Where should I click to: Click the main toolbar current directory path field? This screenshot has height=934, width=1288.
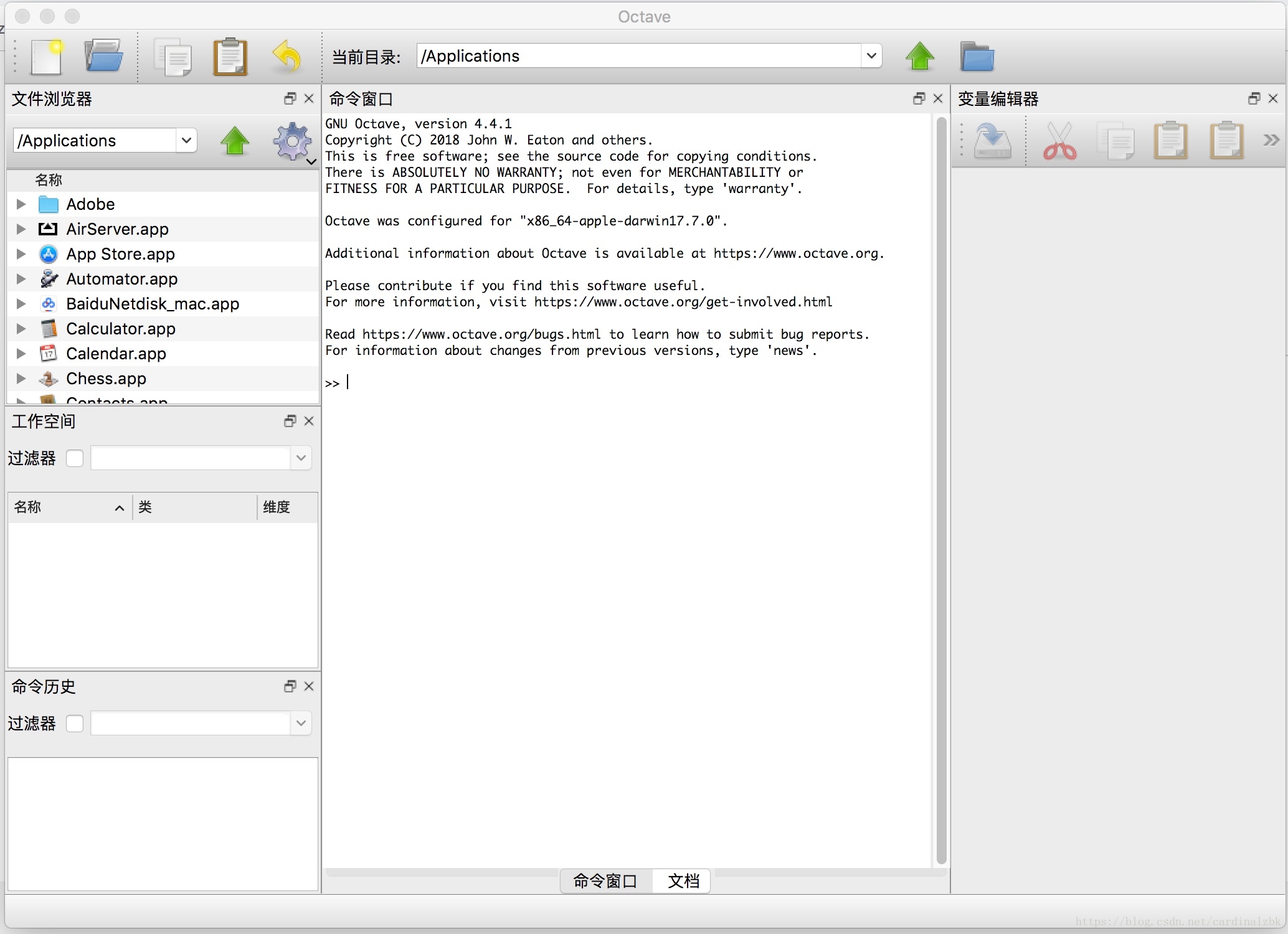point(640,56)
